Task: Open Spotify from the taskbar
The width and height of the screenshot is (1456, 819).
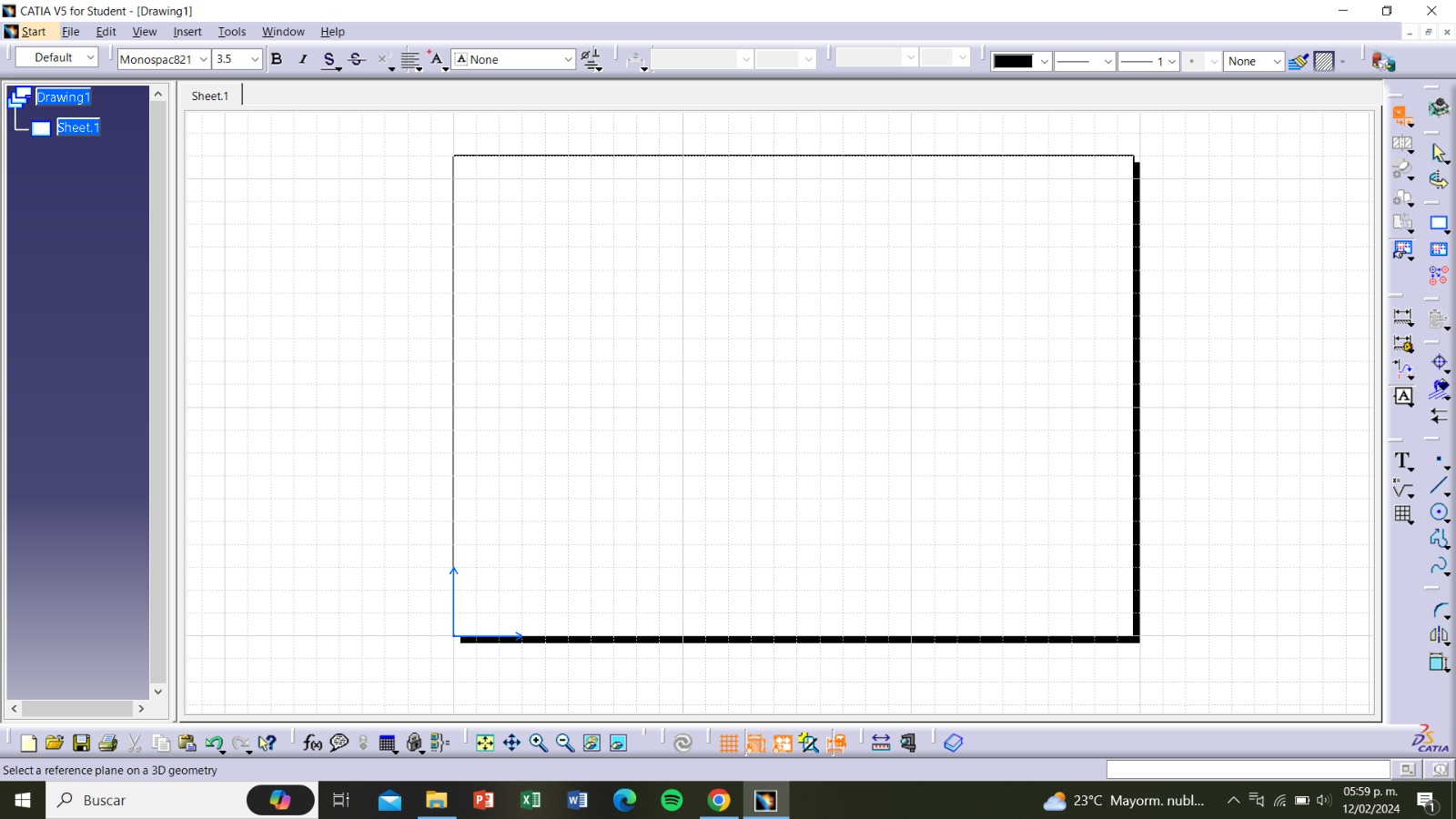Action: tap(672, 800)
